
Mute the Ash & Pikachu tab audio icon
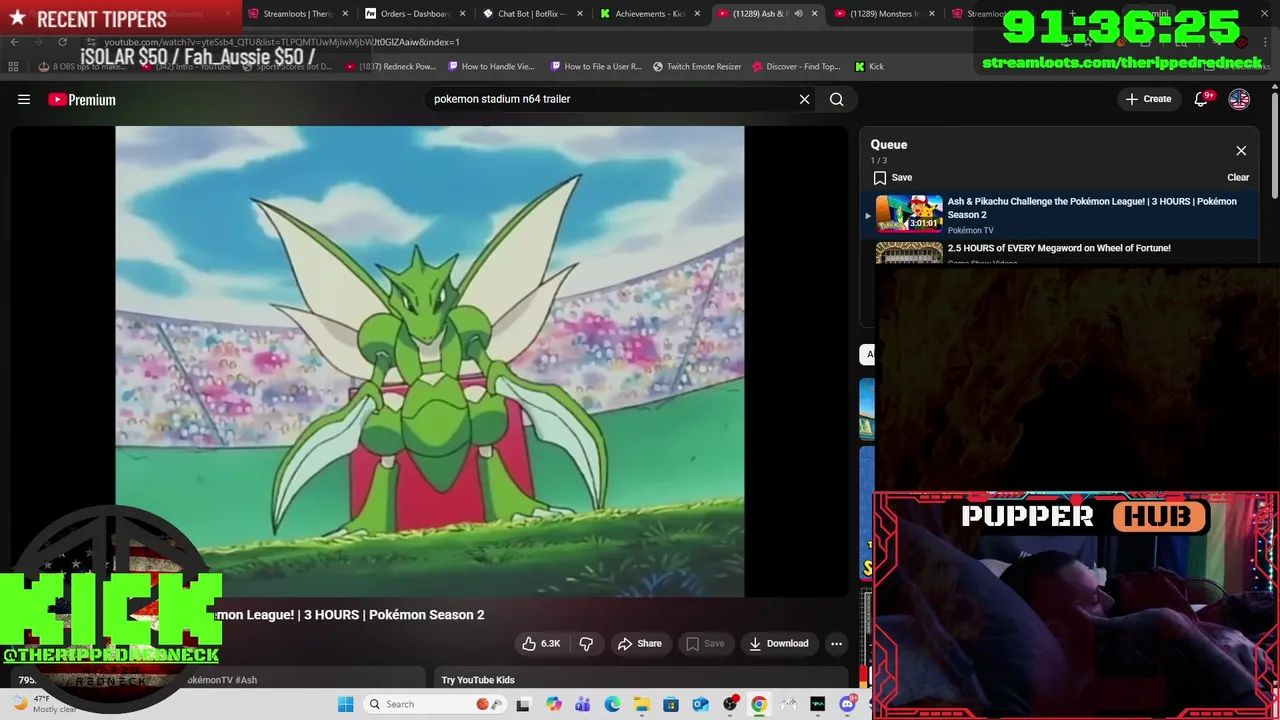[798, 14]
